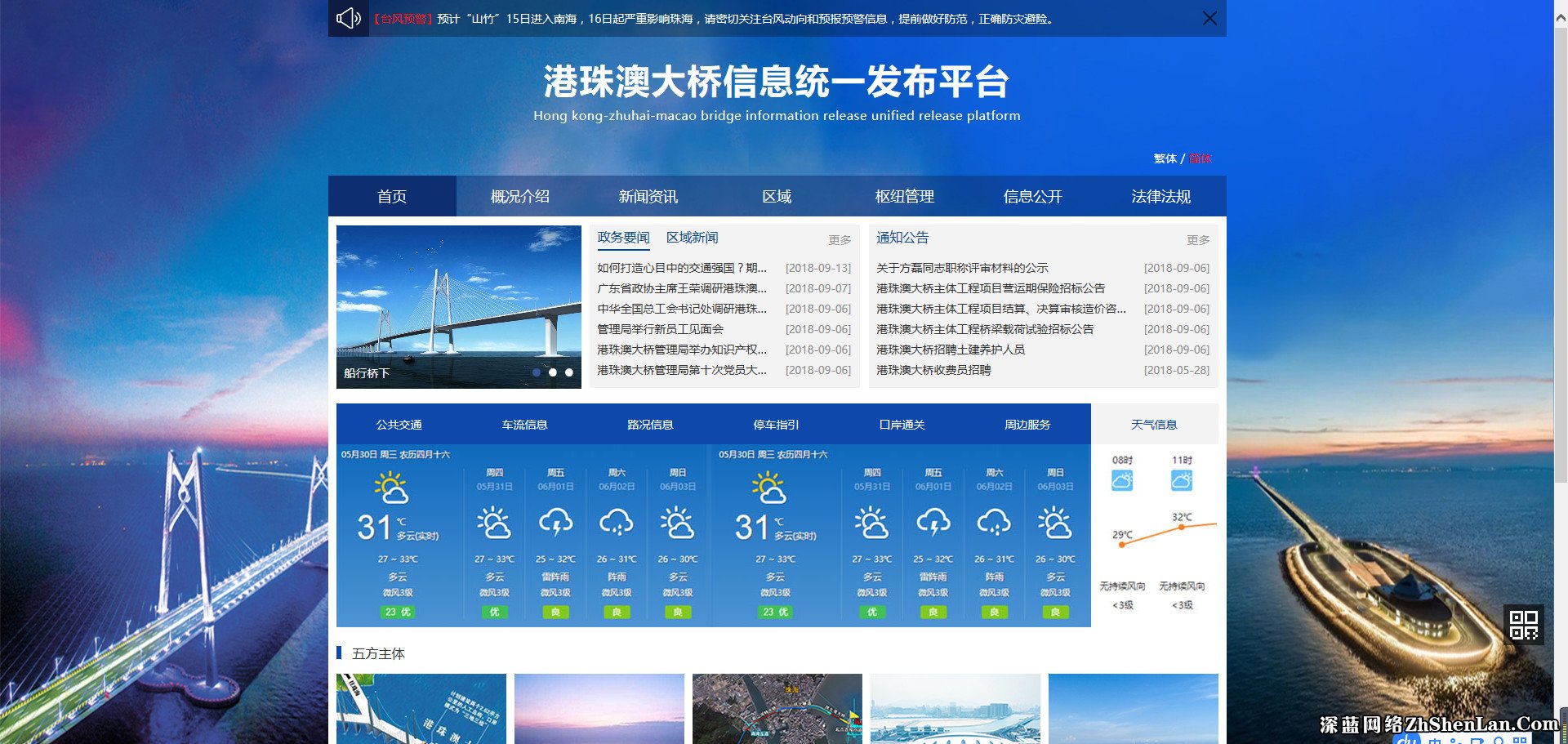Image resolution: width=1568 pixels, height=744 pixels.
Task: Click the 11时 weather icon in the forecast panel
Action: (1182, 480)
